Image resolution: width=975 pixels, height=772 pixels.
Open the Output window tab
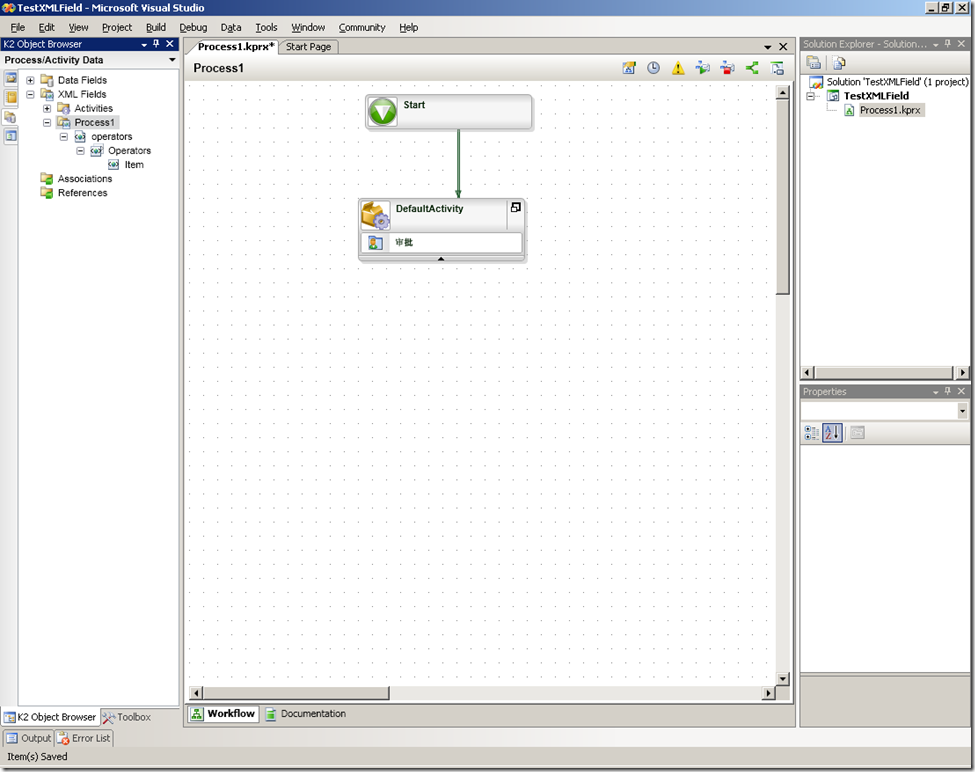(x=29, y=738)
